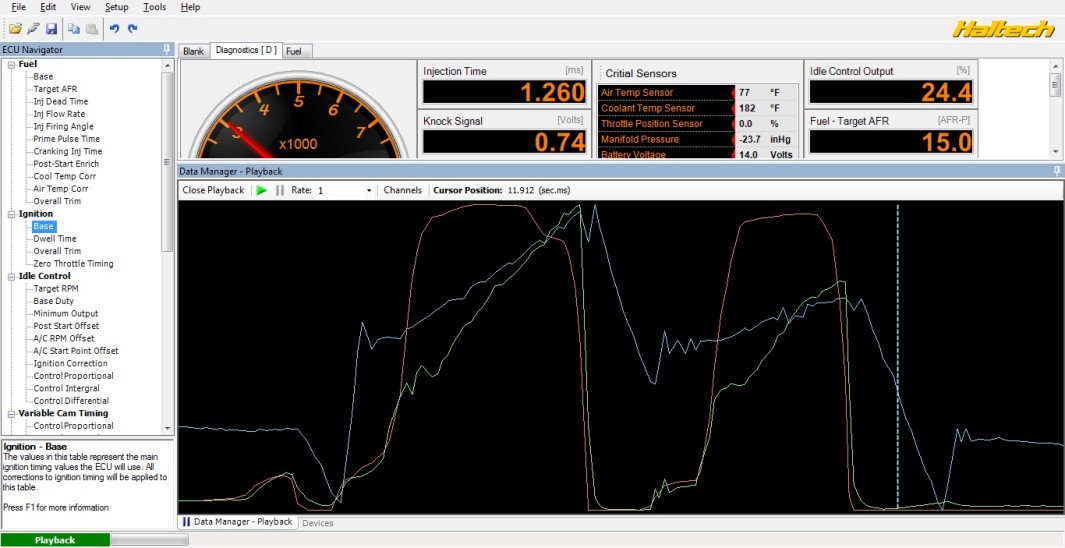
Task: Pause the data playback
Action: click(x=280, y=190)
